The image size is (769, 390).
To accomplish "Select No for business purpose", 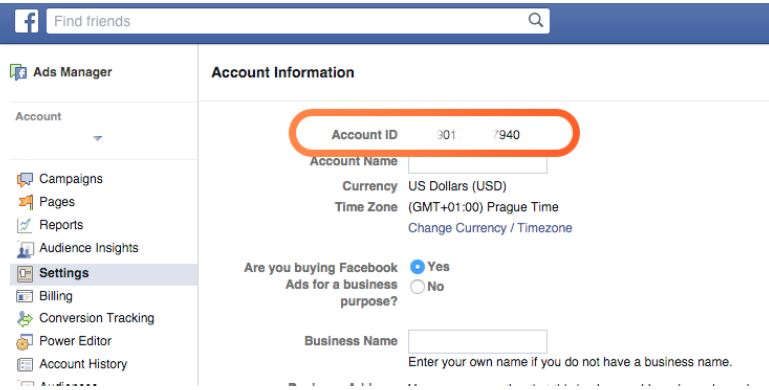I will tap(417, 286).
